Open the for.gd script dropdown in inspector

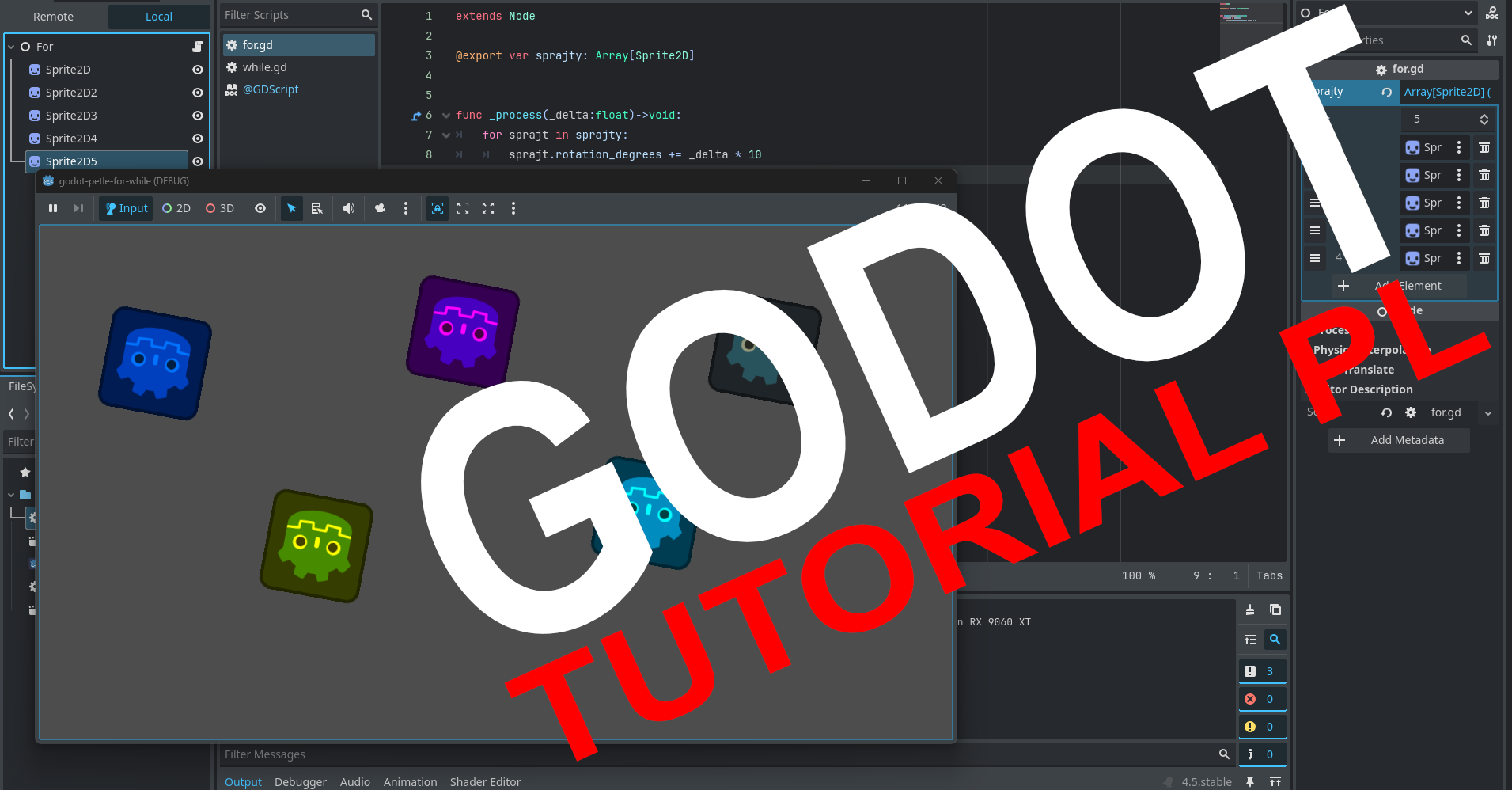(x=1487, y=413)
